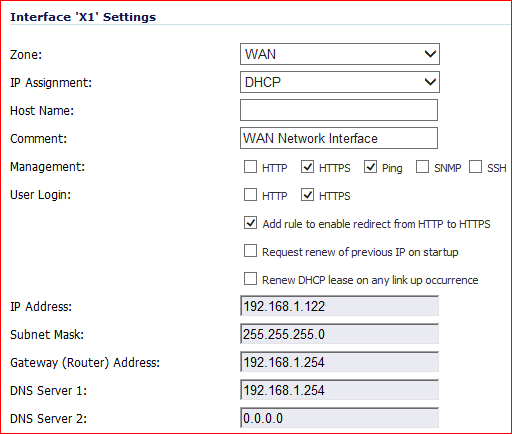
Task: Check Request renew of previous IP on startup
Action: (x=250, y=251)
